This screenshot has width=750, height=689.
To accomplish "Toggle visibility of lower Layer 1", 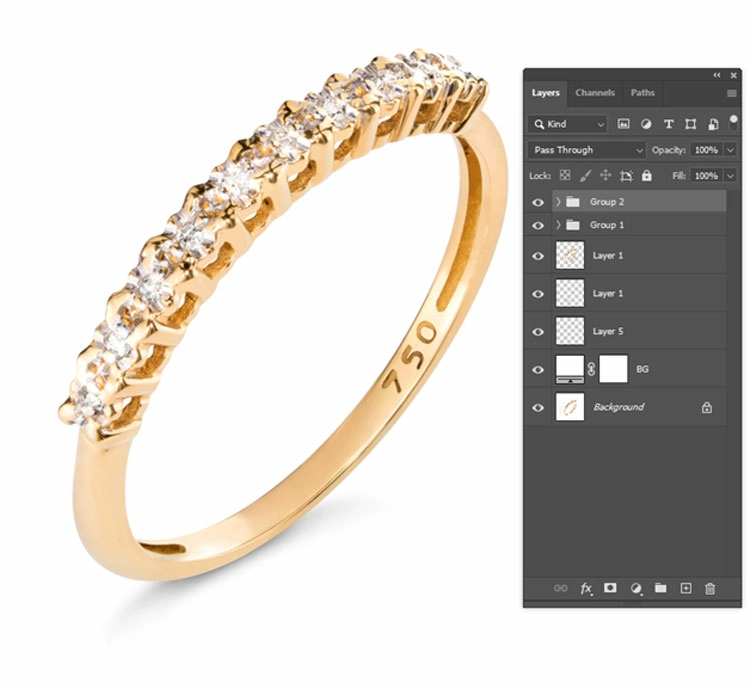I will [x=538, y=294].
